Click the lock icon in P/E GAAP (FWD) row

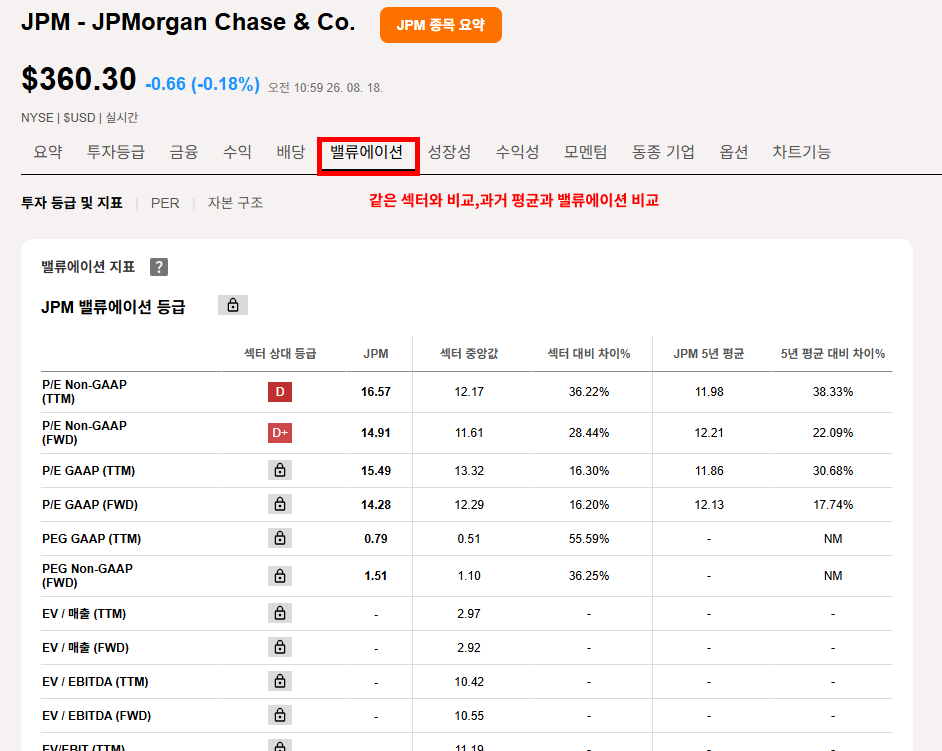click(280, 504)
